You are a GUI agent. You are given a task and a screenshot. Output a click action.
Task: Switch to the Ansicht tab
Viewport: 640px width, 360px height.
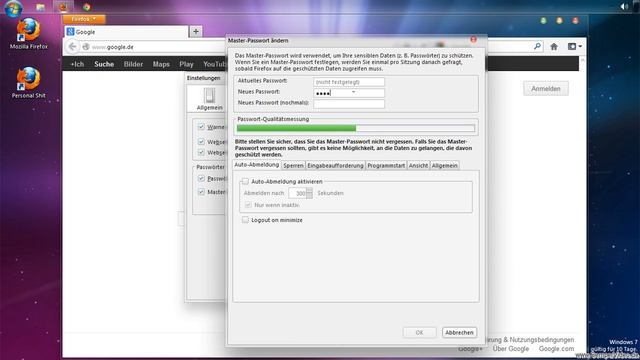click(418, 165)
